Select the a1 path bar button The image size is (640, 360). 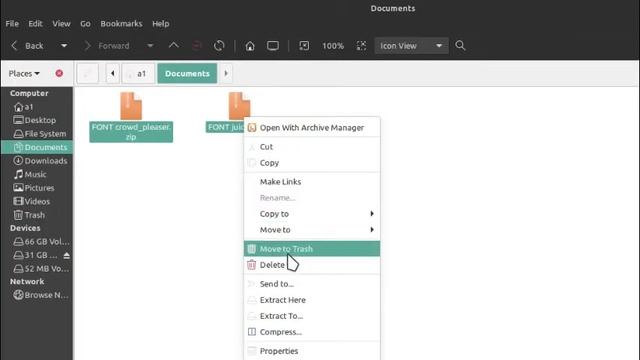tap(138, 73)
